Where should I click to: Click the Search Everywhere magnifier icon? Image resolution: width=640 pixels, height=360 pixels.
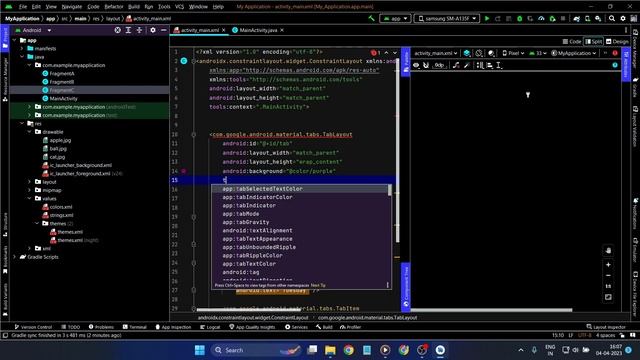point(612,18)
